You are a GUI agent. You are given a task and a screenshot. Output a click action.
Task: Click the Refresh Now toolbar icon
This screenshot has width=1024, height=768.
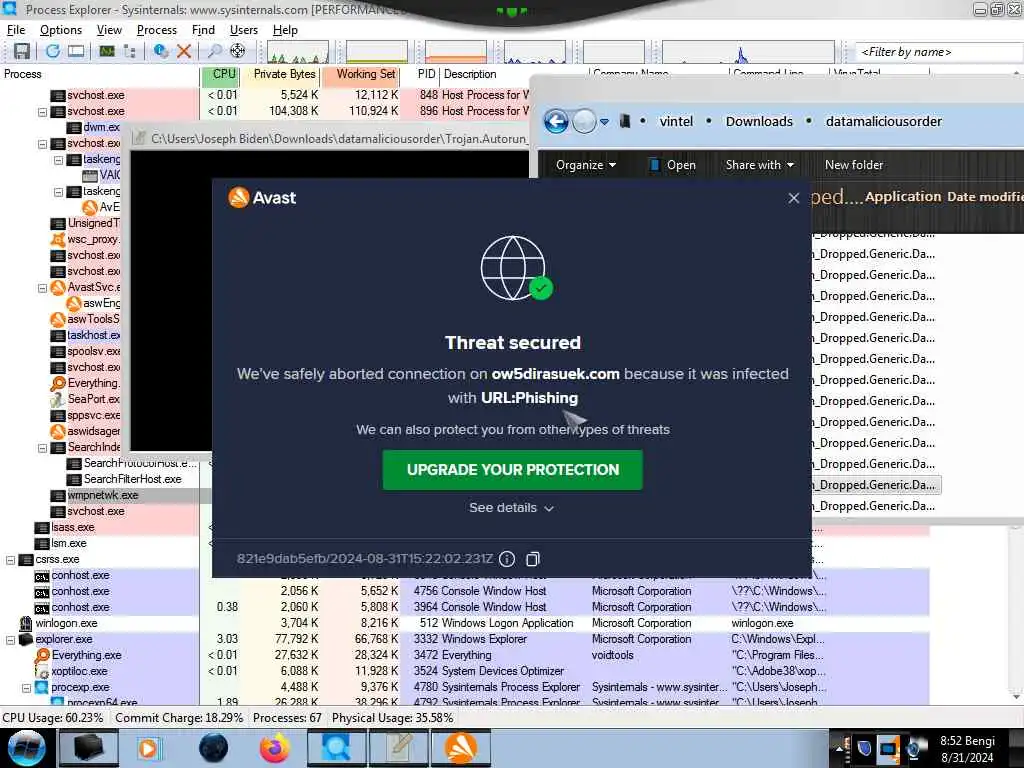pos(52,51)
